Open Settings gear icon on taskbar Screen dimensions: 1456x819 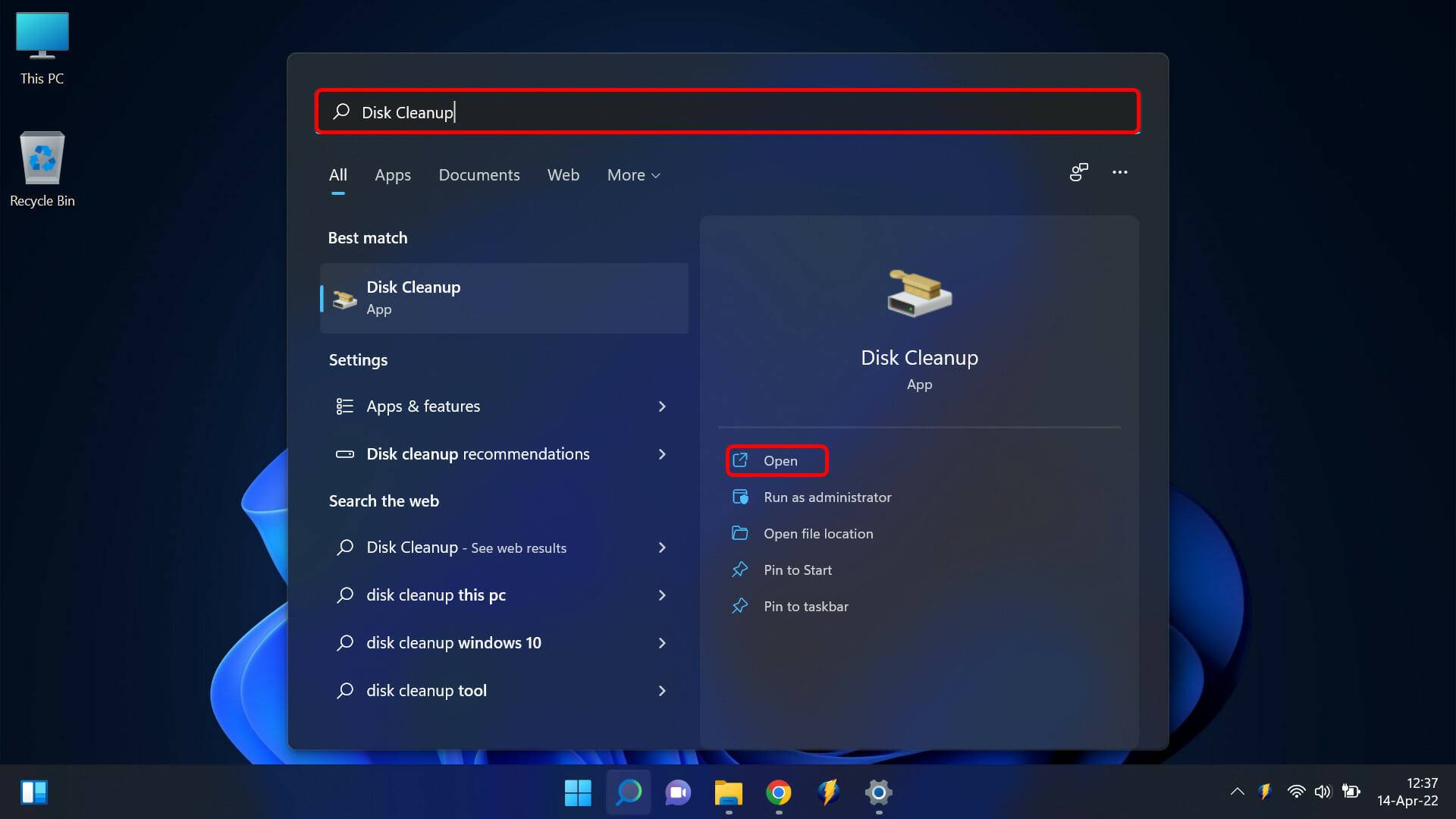878,792
